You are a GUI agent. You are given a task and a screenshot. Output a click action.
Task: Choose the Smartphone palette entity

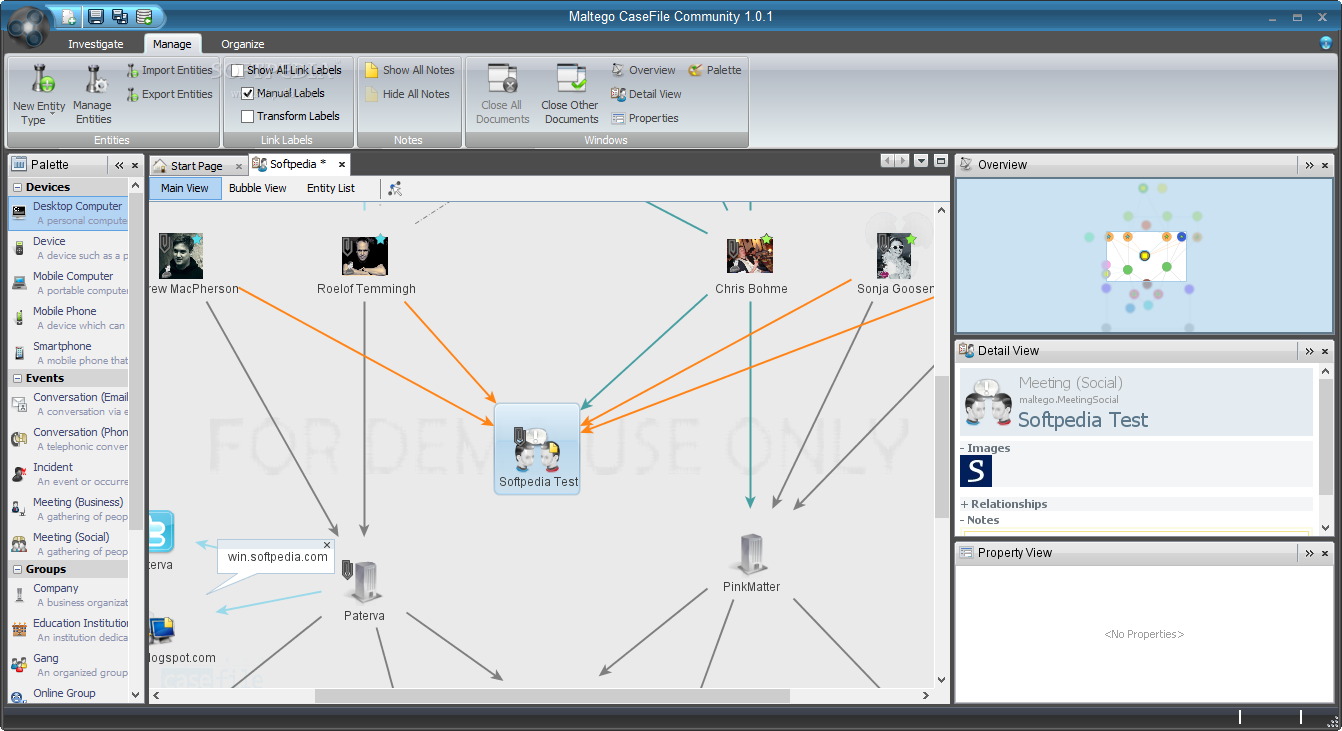point(69,353)
